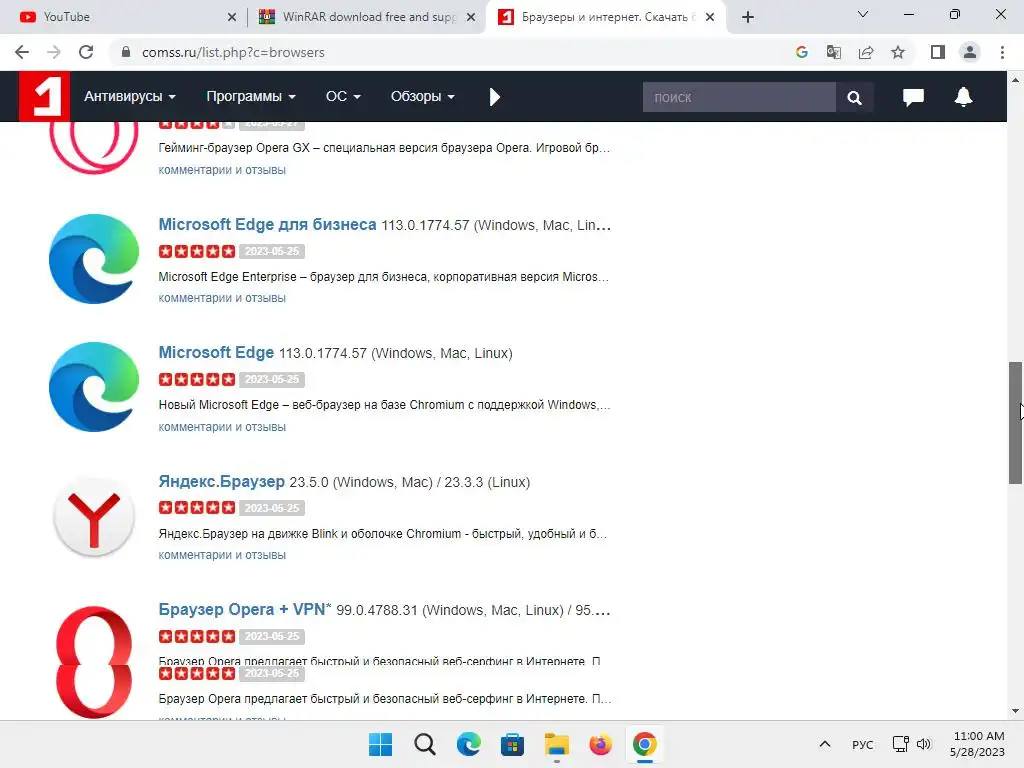Image resolution: width=1024 pixels, height=768 pixels.
Task: Open the notifications bell icon
Action: tap(963, 97)
